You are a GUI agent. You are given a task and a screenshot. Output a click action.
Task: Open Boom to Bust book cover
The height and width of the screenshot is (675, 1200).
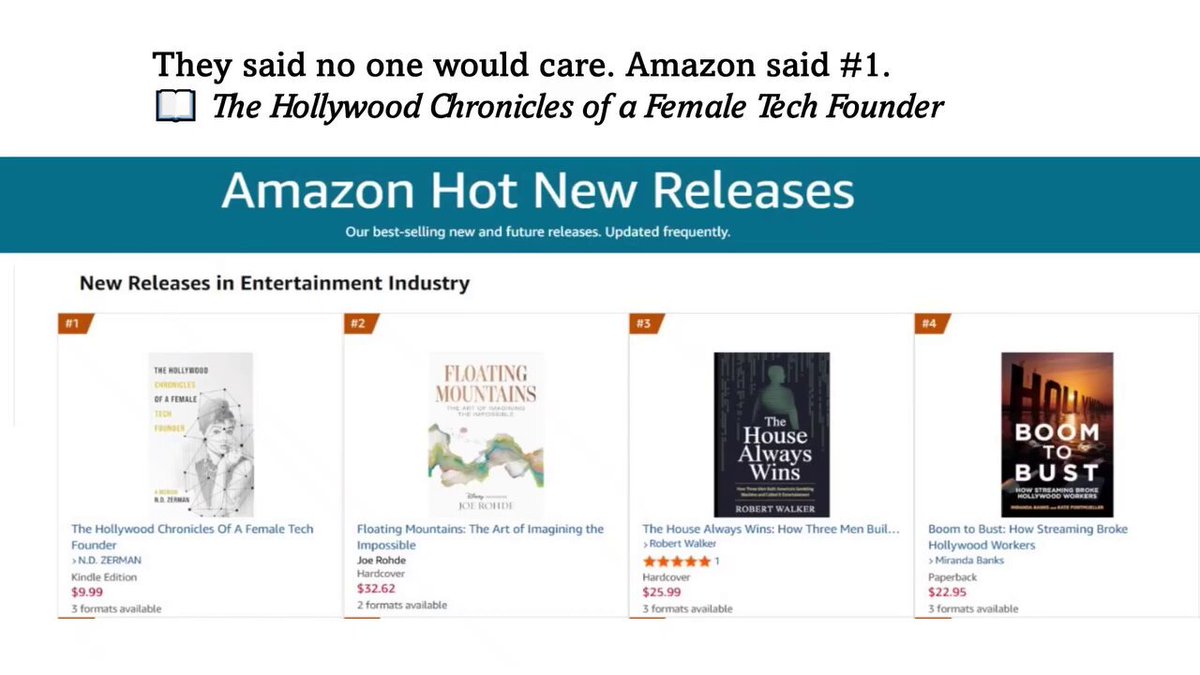coord(1057,434)
